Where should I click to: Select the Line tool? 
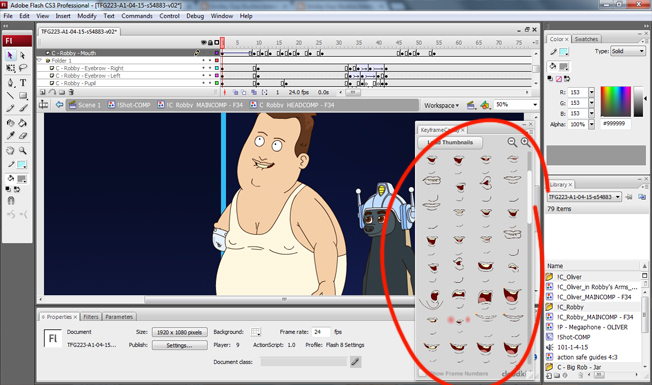[10, 95]
